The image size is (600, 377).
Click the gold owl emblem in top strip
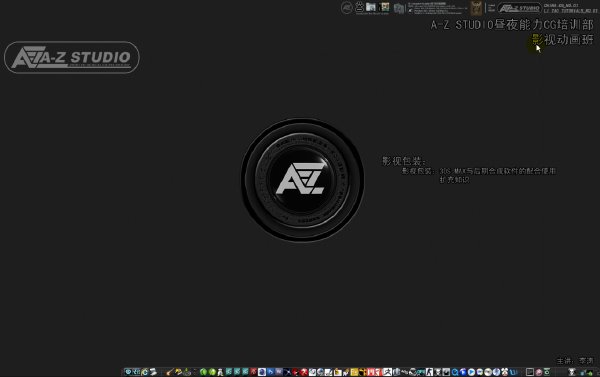(476, 8)
